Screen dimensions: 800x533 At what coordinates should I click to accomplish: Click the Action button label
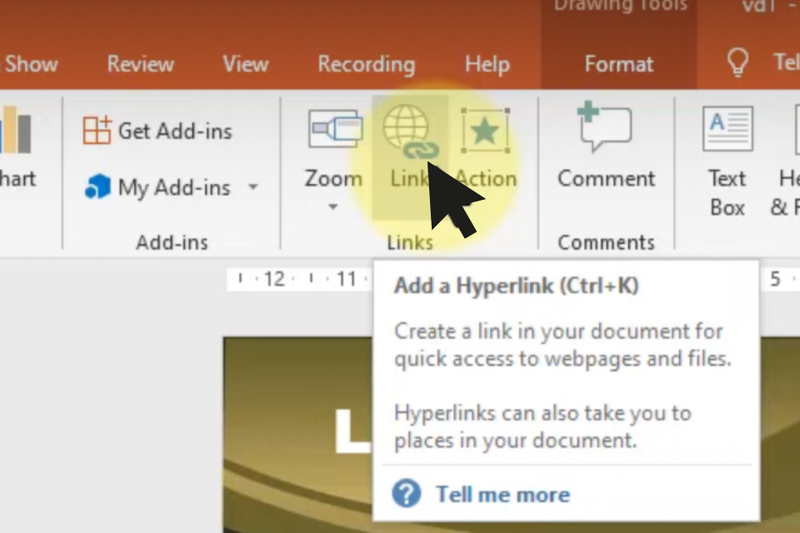pos(486,179)
